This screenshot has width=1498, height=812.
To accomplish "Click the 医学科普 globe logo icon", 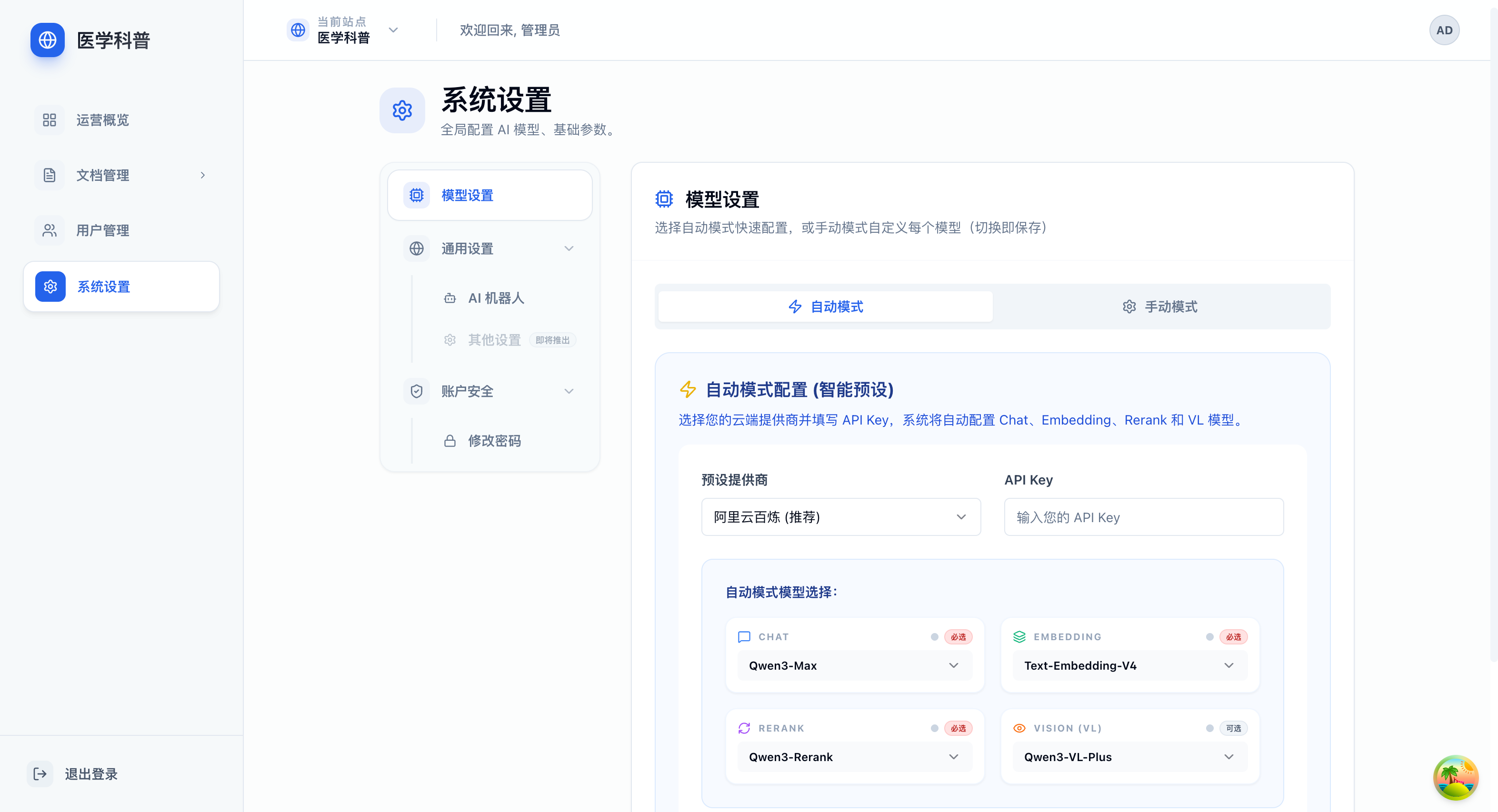I will pos(47,40).
